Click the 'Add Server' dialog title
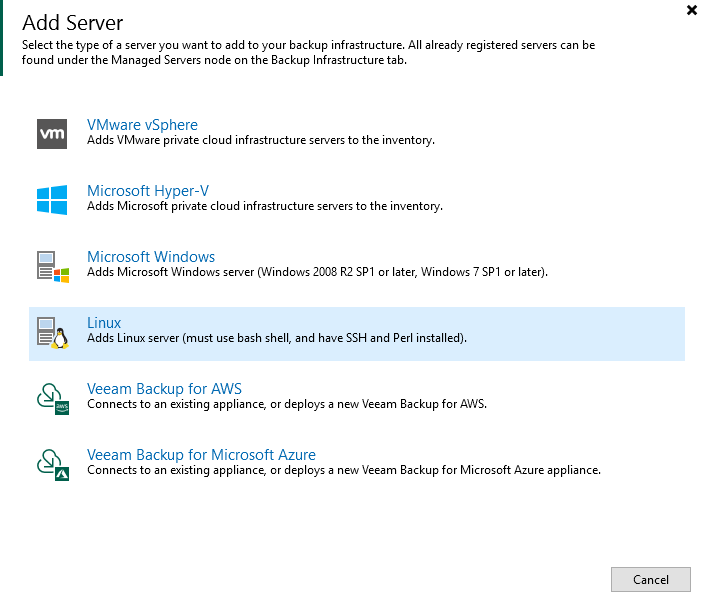 [x=72, y=23]
